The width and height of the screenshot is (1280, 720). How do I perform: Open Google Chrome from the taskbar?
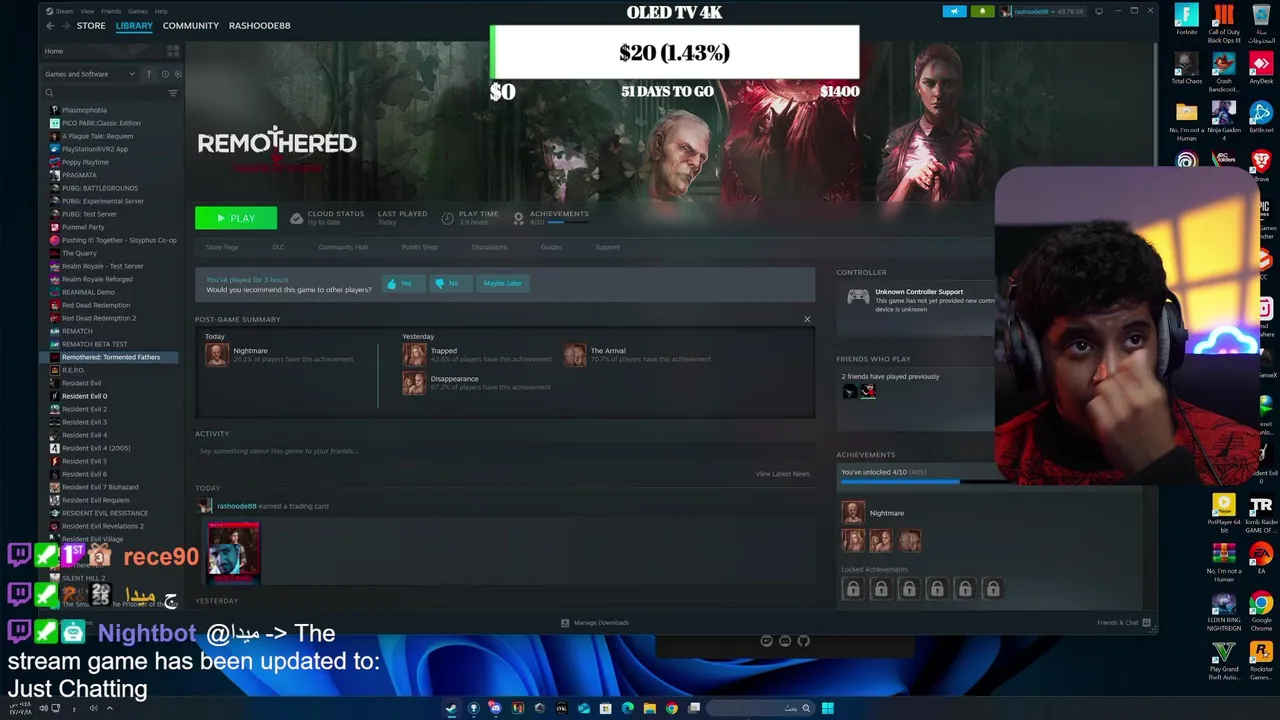click(x=671, y=708)
